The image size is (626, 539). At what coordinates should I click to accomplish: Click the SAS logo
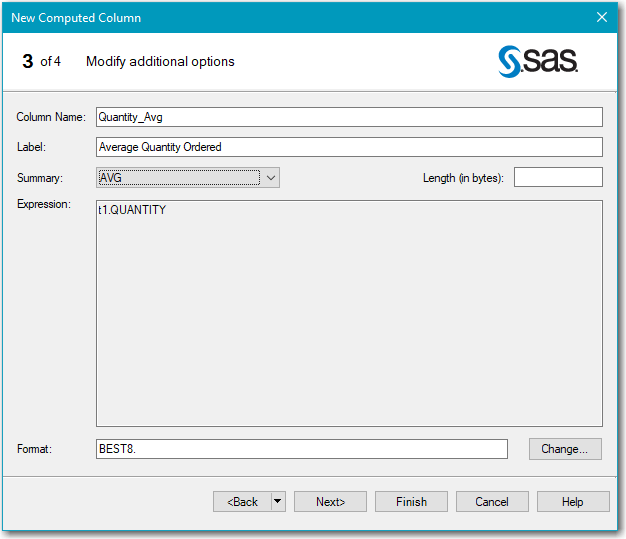537,61
